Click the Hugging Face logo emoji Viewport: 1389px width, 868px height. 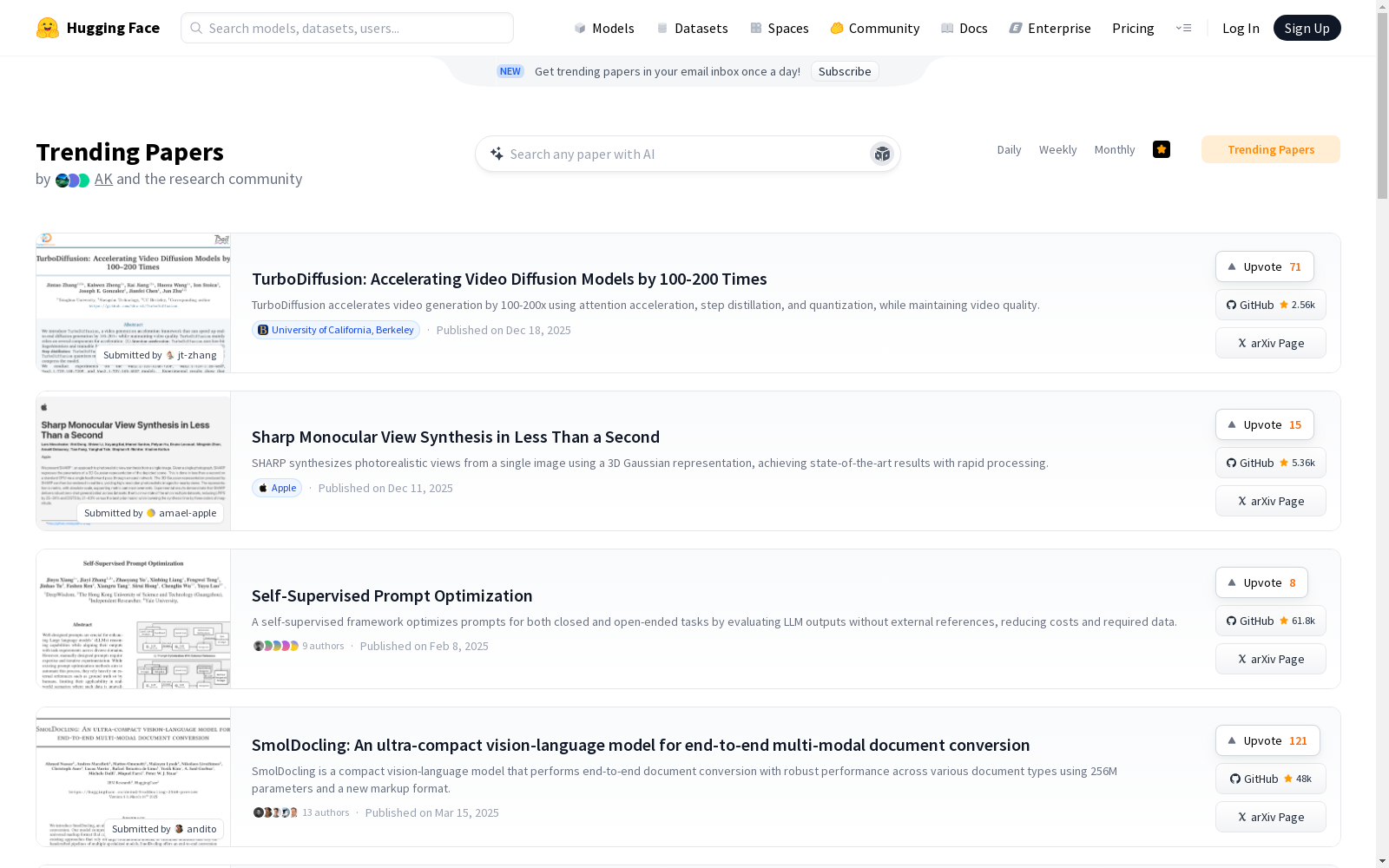(x=48, y=28)
